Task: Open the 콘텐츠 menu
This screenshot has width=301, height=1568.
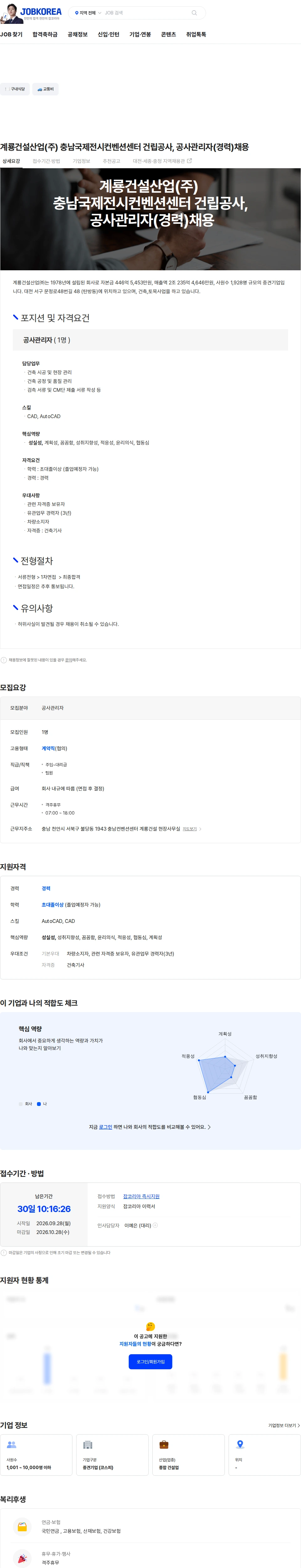Action: (x=168, y=35)
